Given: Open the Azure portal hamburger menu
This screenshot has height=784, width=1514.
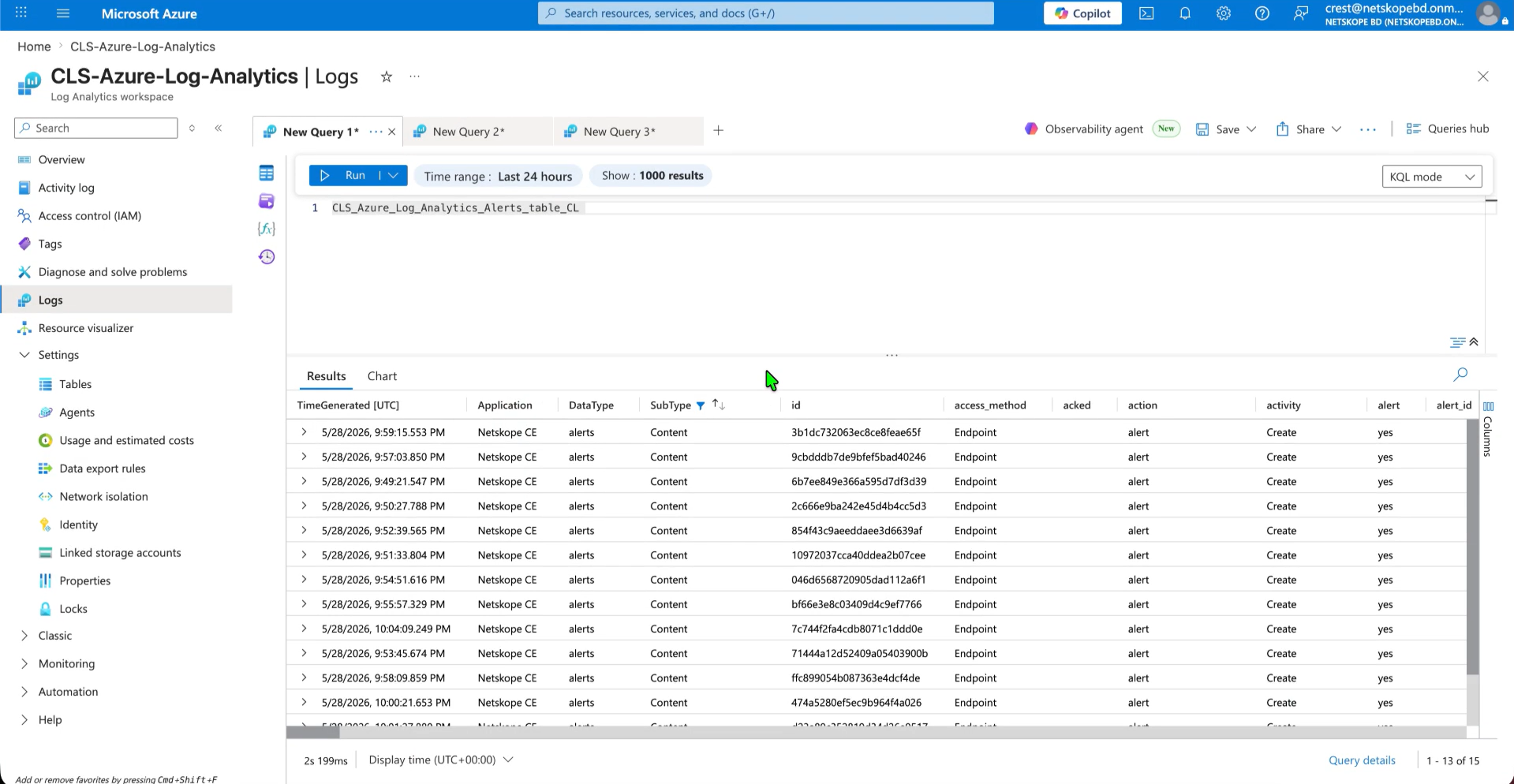Looking at the screenshot, I should [63, 13].
